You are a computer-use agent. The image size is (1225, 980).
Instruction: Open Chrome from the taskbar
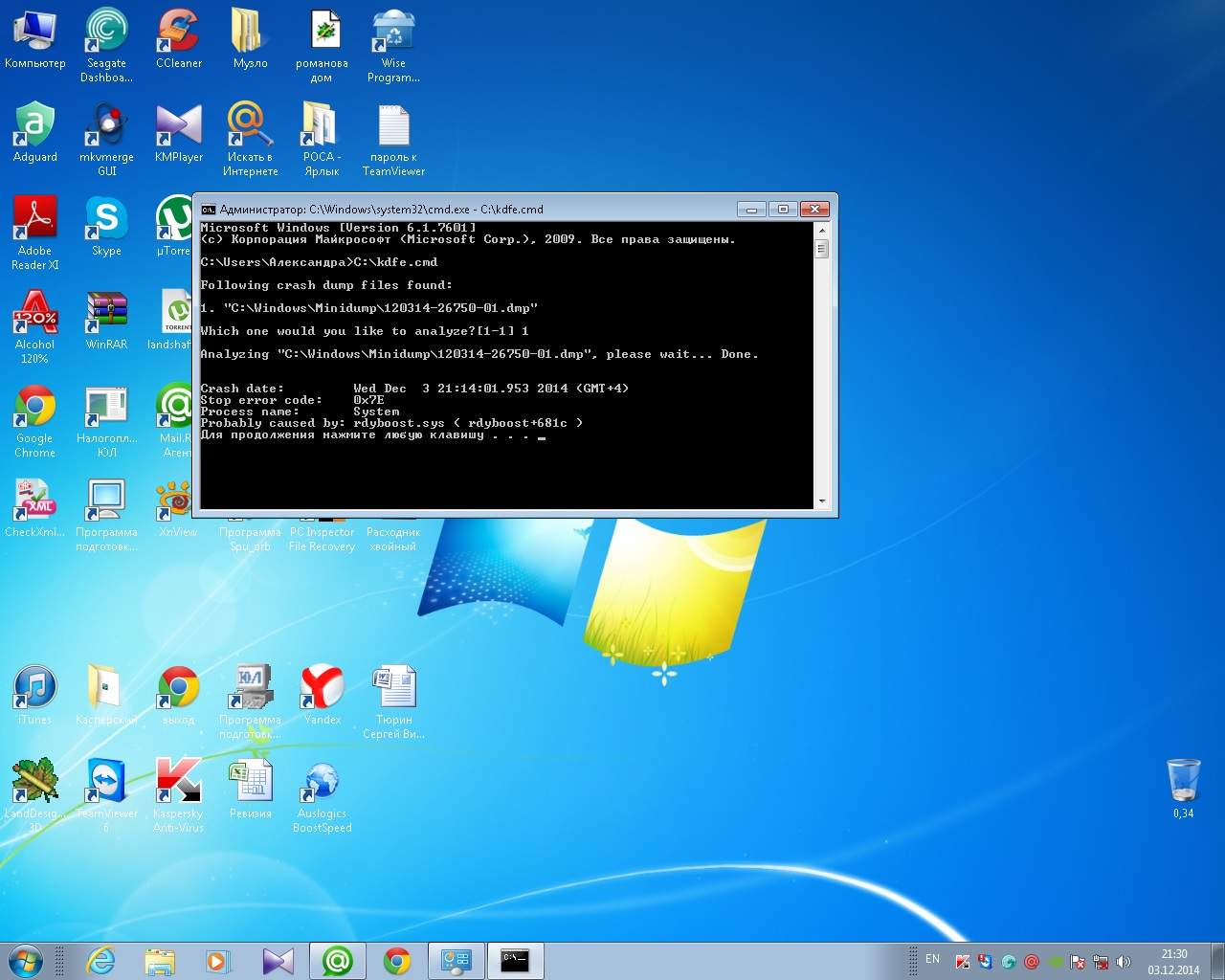point(397,961)
